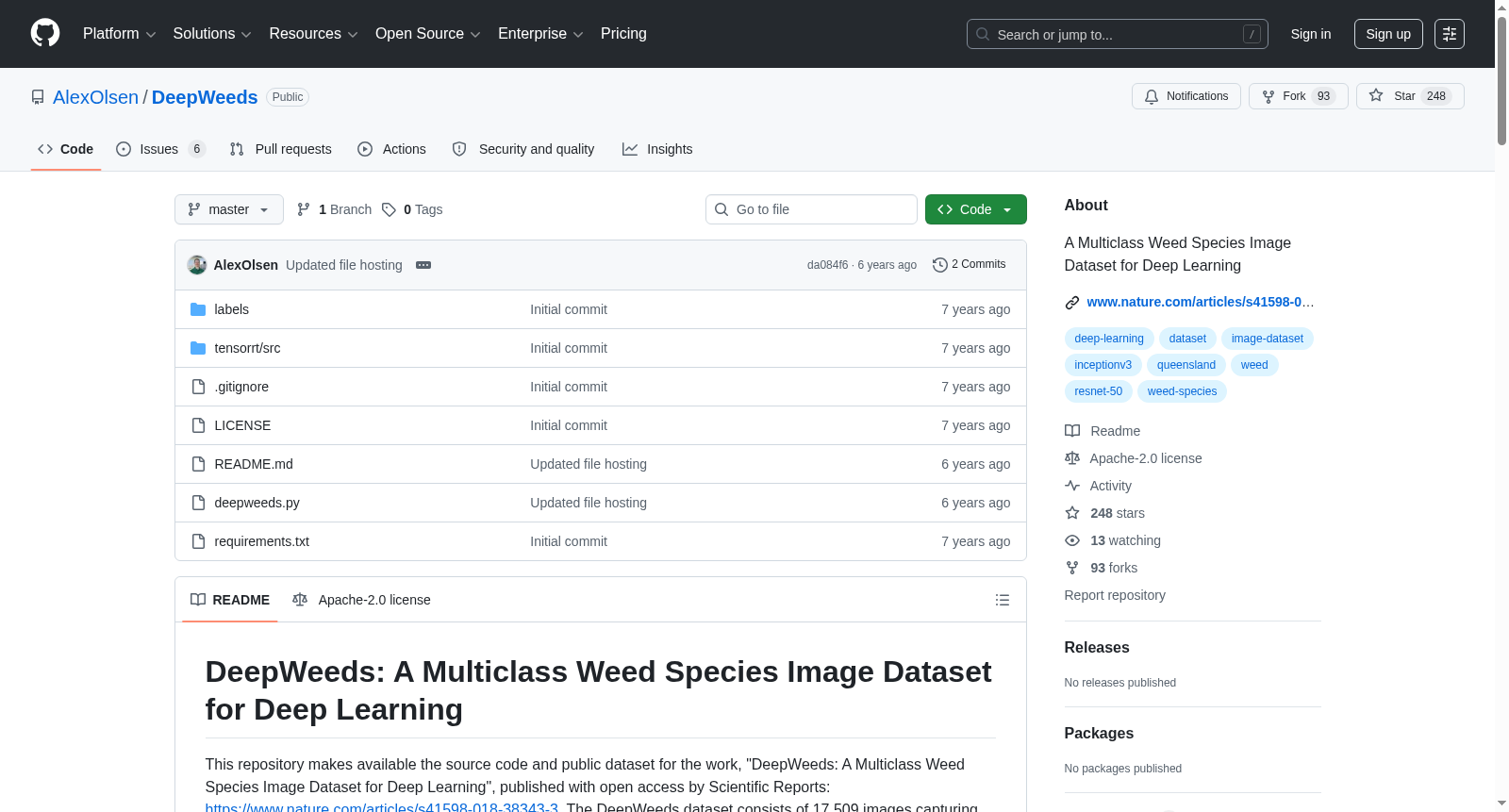1509x812 pixels.
Task: Click the da084f6 commit hash
Action: 827,265
